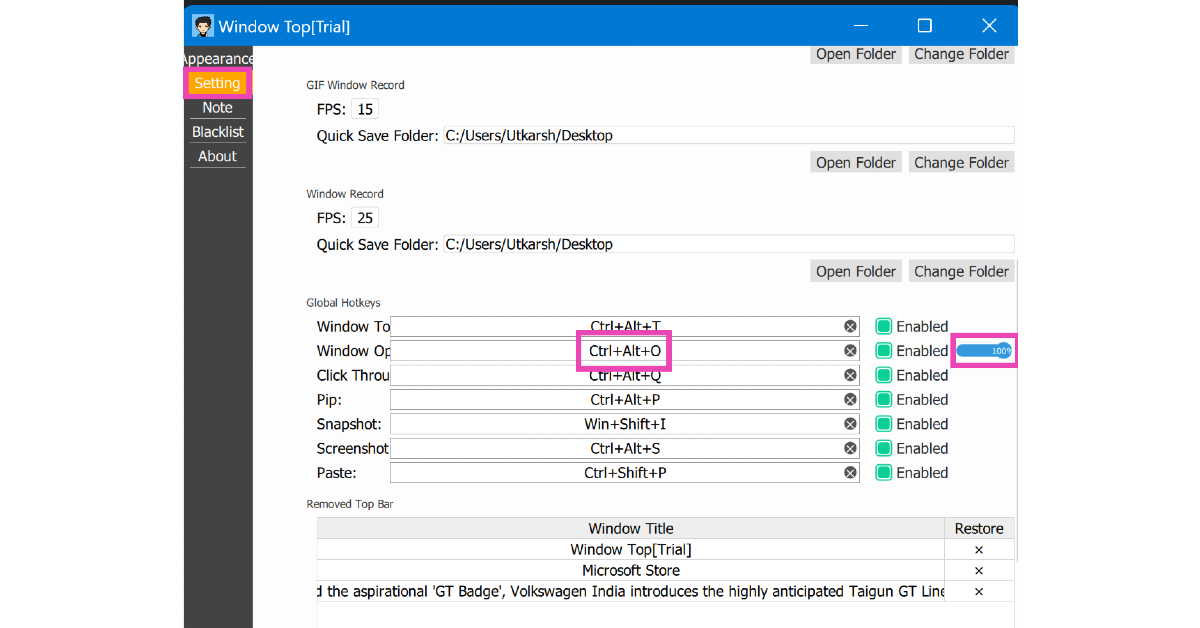
Task: Click Open Folder under Window Record
Action: [x=855, y=271]
